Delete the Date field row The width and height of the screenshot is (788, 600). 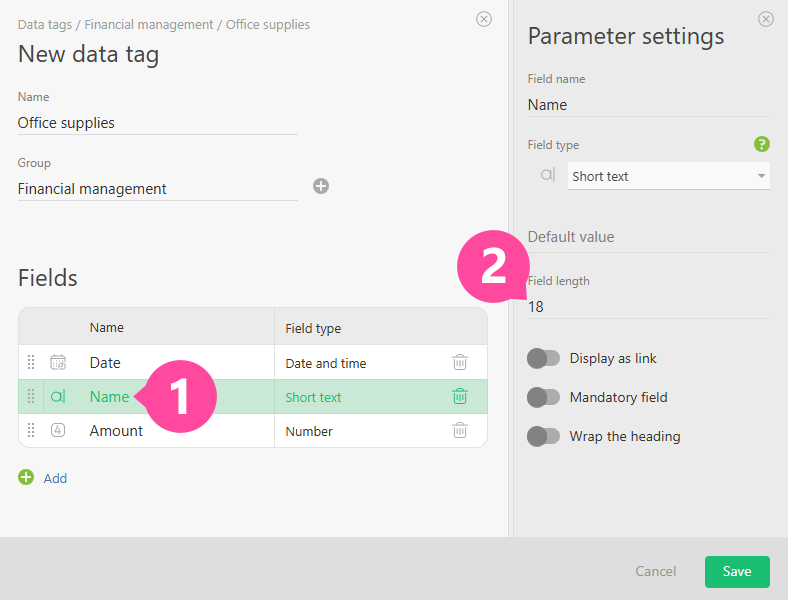[x=459, y=363]
